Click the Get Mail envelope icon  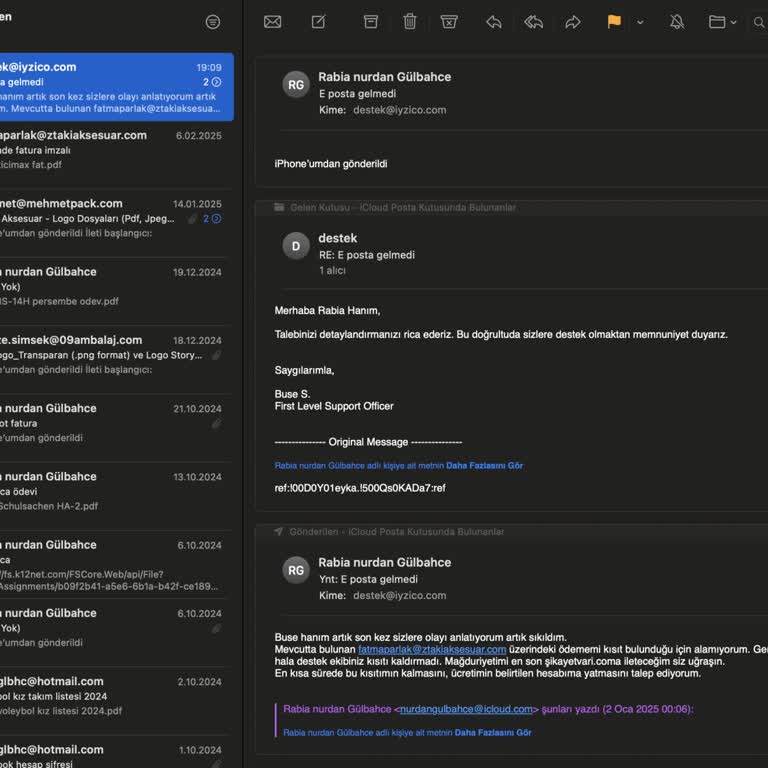pyautogui.click(x=272, y=22)
